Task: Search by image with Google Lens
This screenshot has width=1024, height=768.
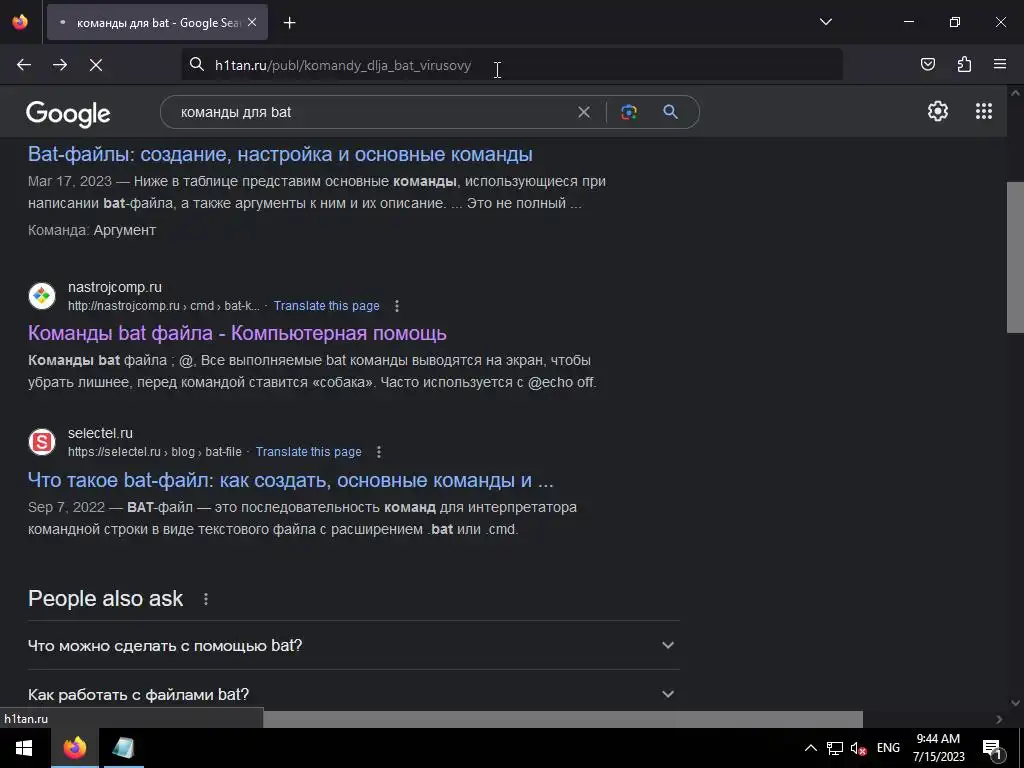Action: pyautogui.click(x=629, y=112)
